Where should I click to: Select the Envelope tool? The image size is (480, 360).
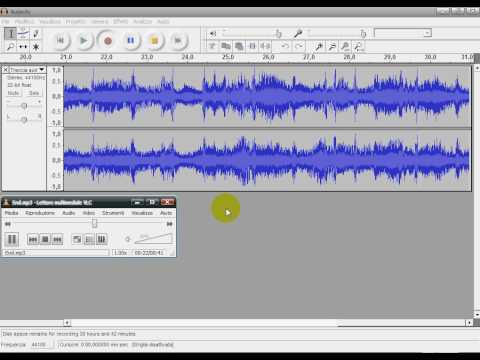tap(23, 34)
